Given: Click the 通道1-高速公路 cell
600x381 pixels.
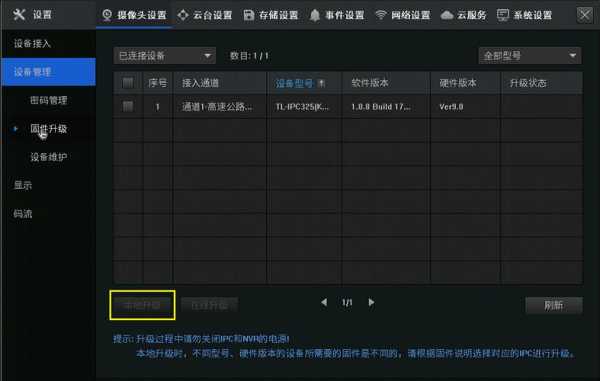Looking at the screenshot, I should (220, 107).
